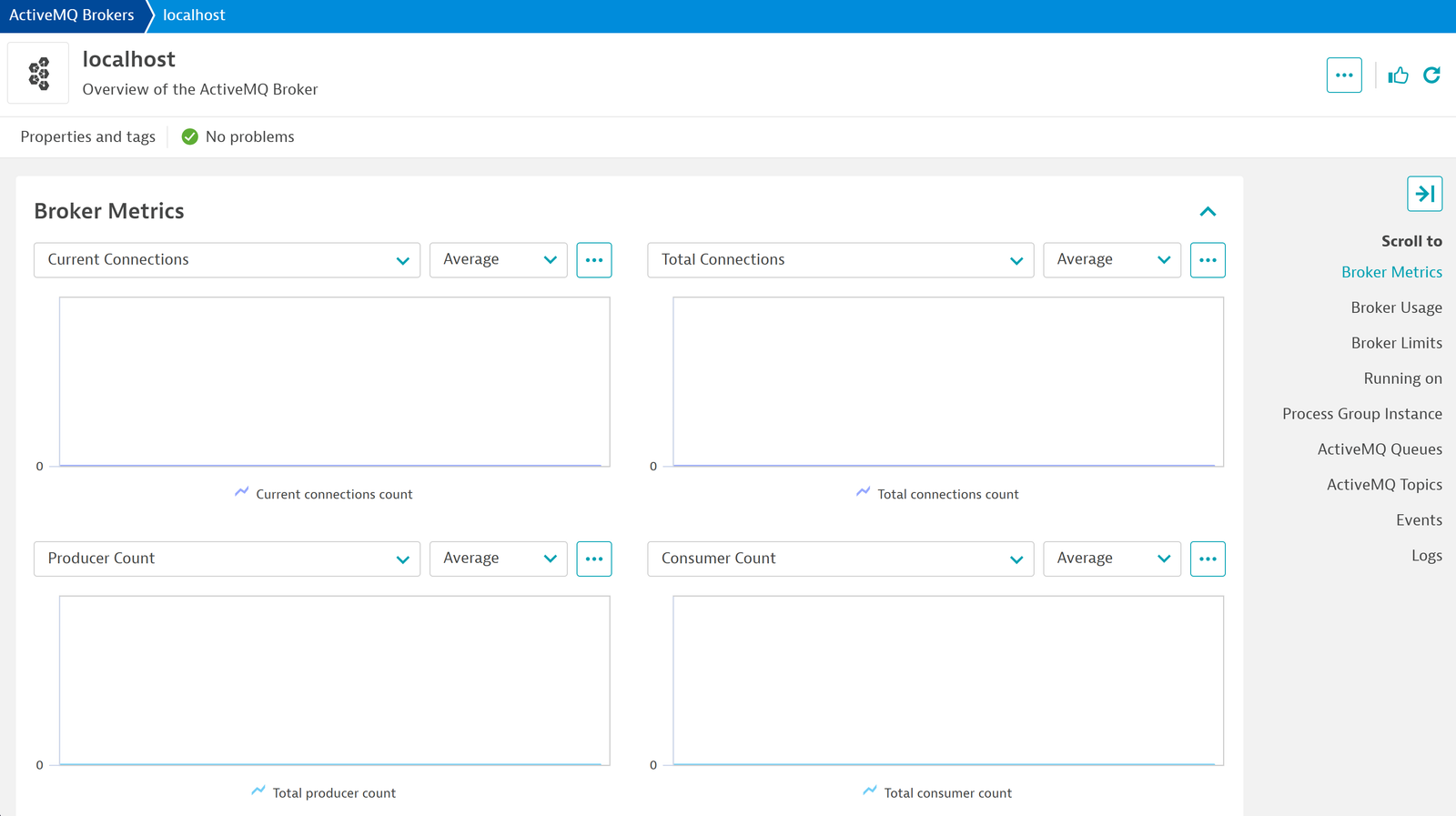Jump to Broker Metrics section
The image size is (1456, 816).
[1391, 272]
